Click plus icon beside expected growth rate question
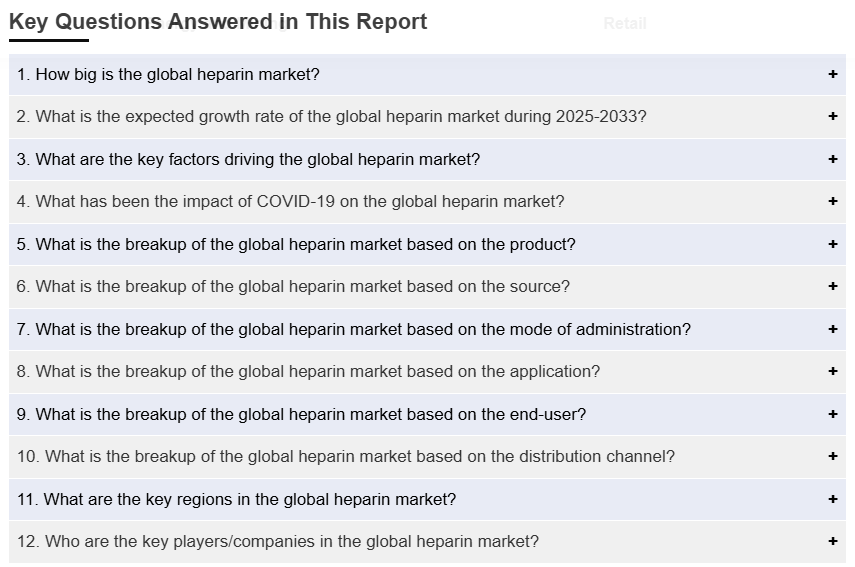 point(832,116)
